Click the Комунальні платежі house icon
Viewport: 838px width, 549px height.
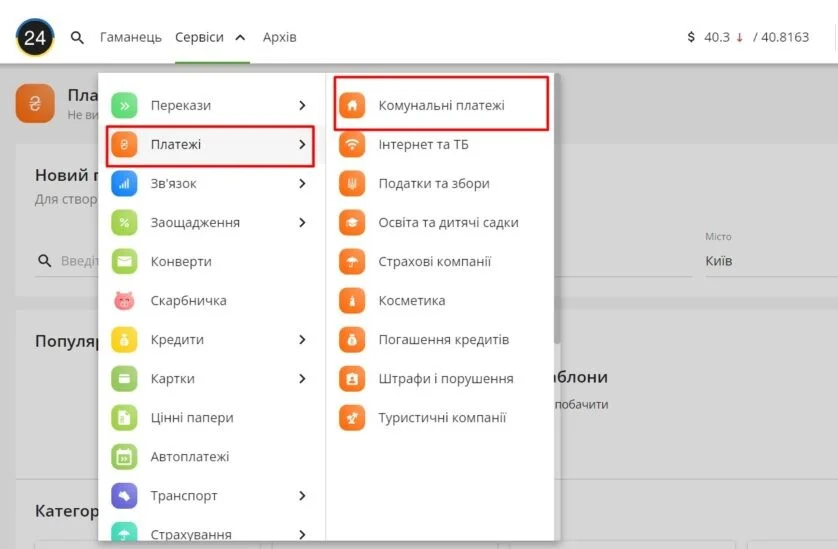click(x=352, y=105)
